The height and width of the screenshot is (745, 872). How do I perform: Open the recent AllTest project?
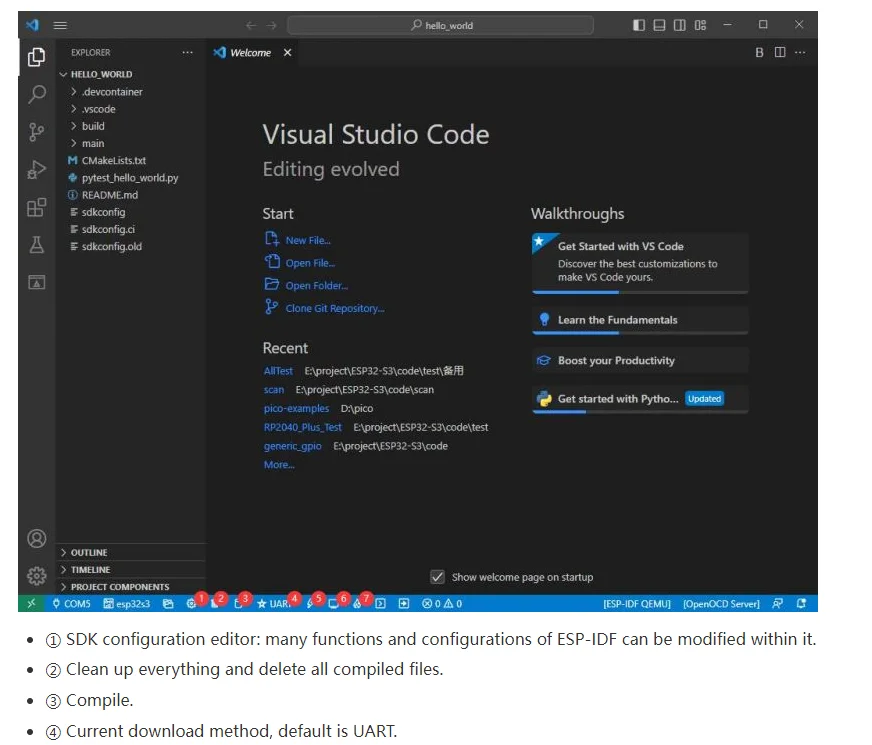pyautogui.click(x=278, y=371)
